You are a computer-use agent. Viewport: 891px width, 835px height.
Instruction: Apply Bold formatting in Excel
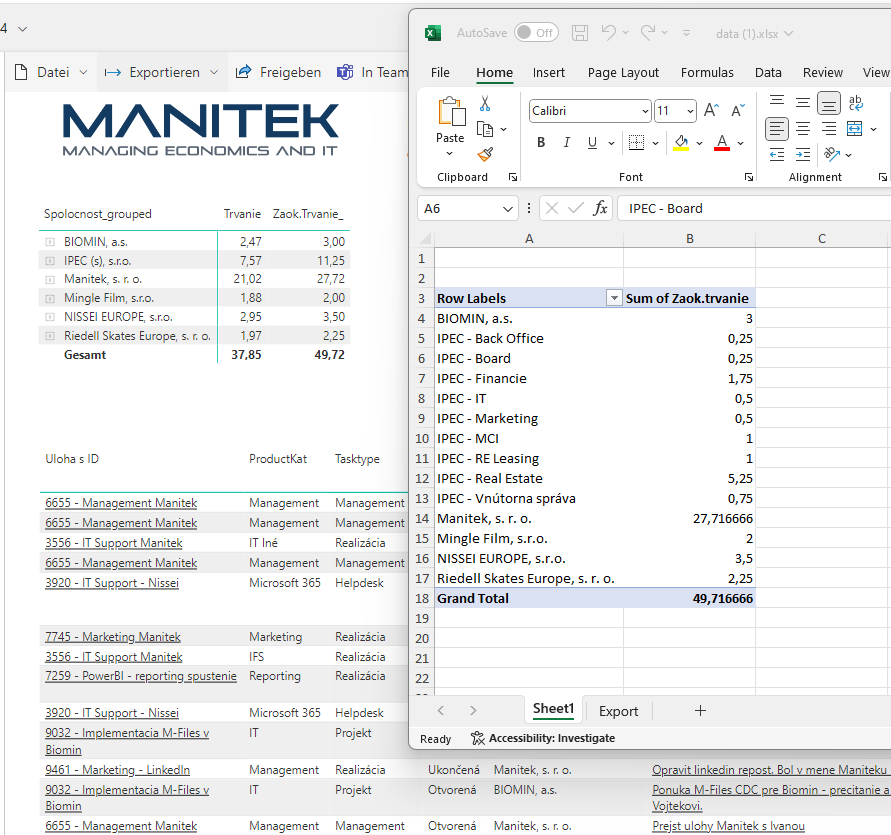(541, 143)
